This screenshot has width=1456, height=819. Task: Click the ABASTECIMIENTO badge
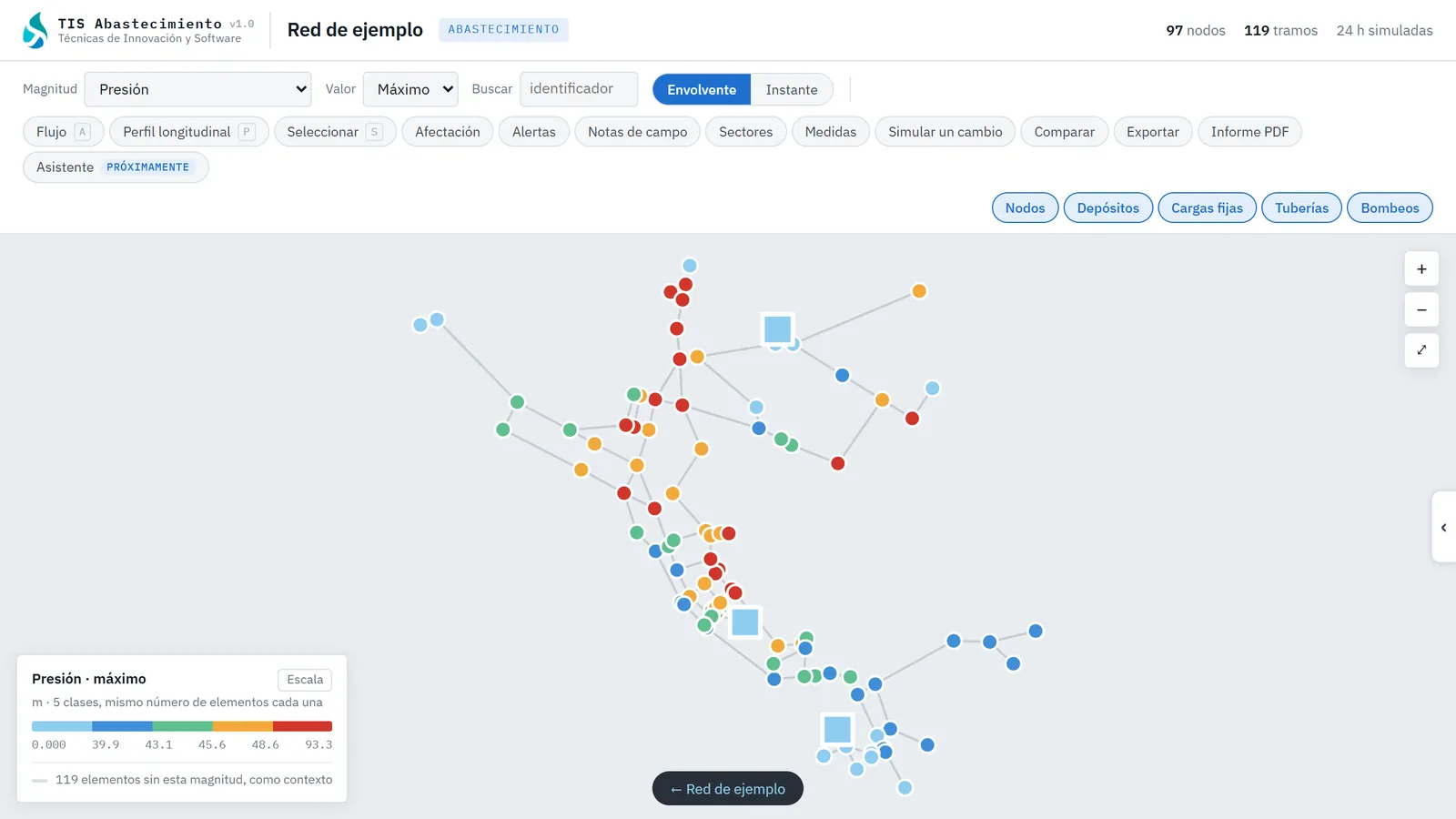click(x=503, y=30)
